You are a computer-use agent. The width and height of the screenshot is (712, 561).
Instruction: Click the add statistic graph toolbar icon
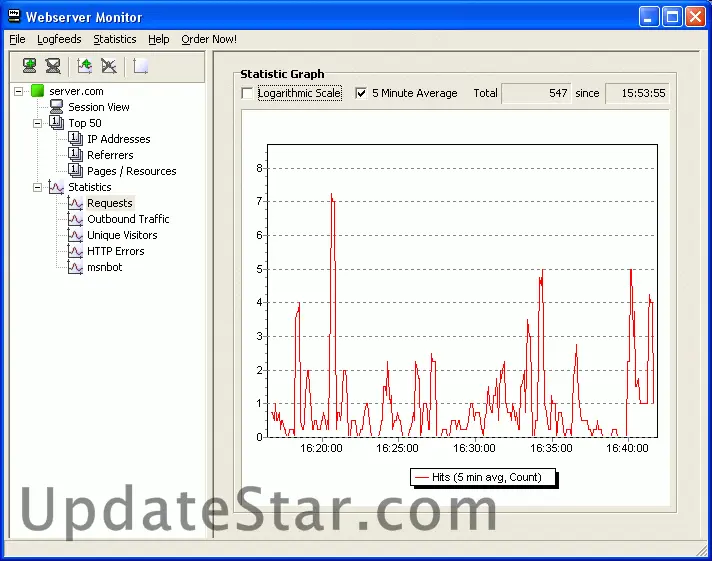[x=84, y=66]
